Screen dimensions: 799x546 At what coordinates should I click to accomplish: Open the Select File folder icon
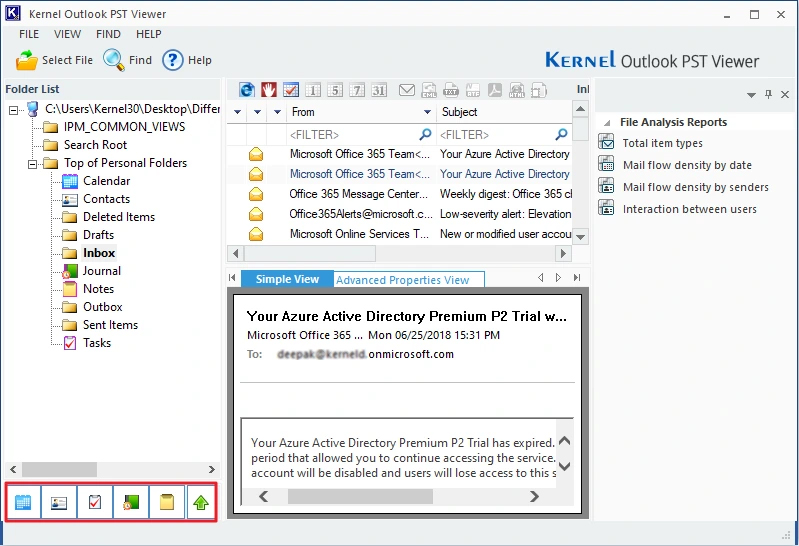[x=26, y=60]
